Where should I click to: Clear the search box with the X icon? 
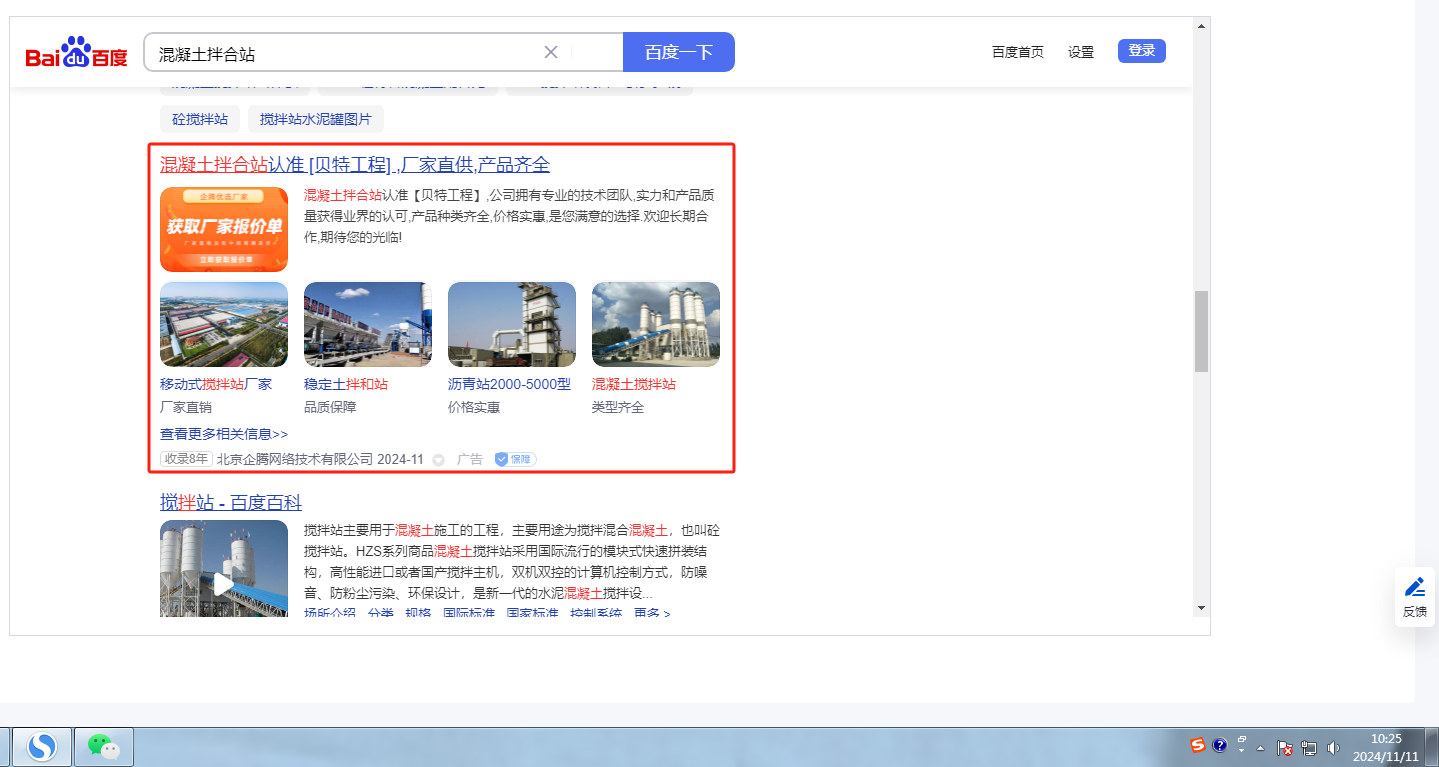(550, 52)
